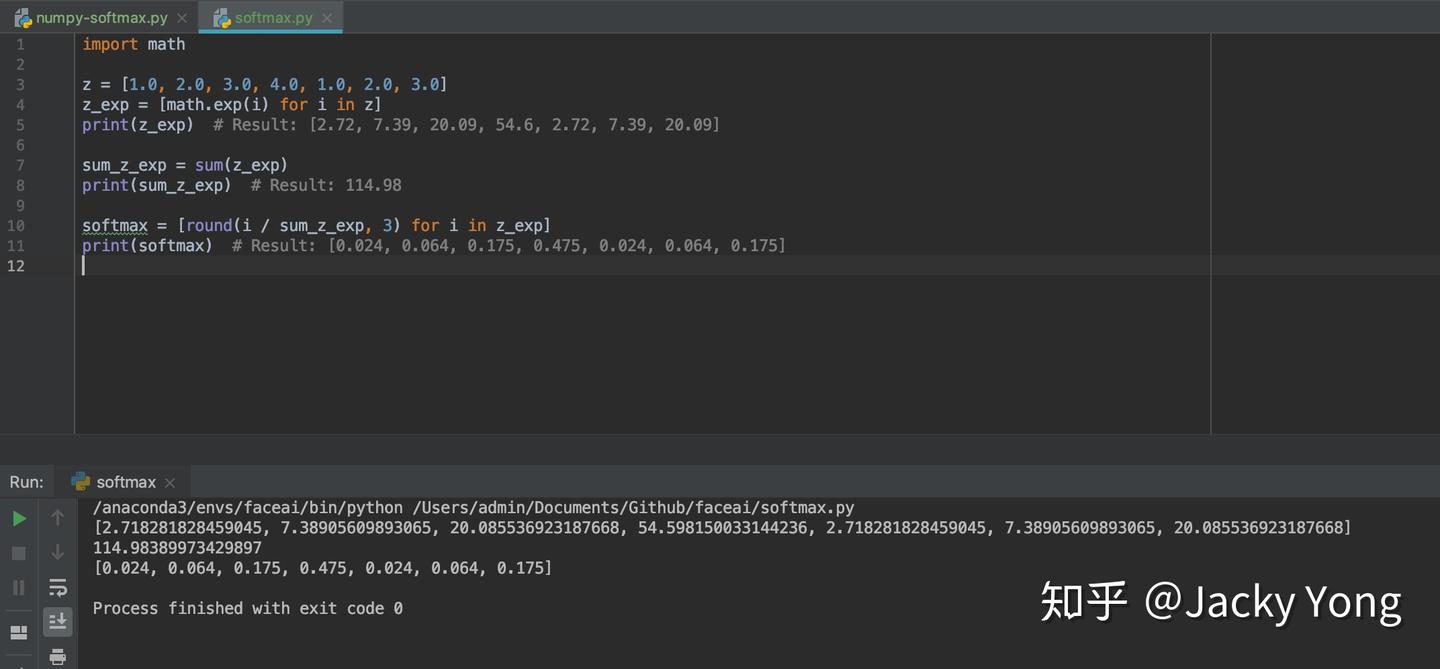The height and width of the screenshot is (669, 1440).
Task: Click the "[0.024, 0.064, 0.175..." console output line
Action: point(322,568)
